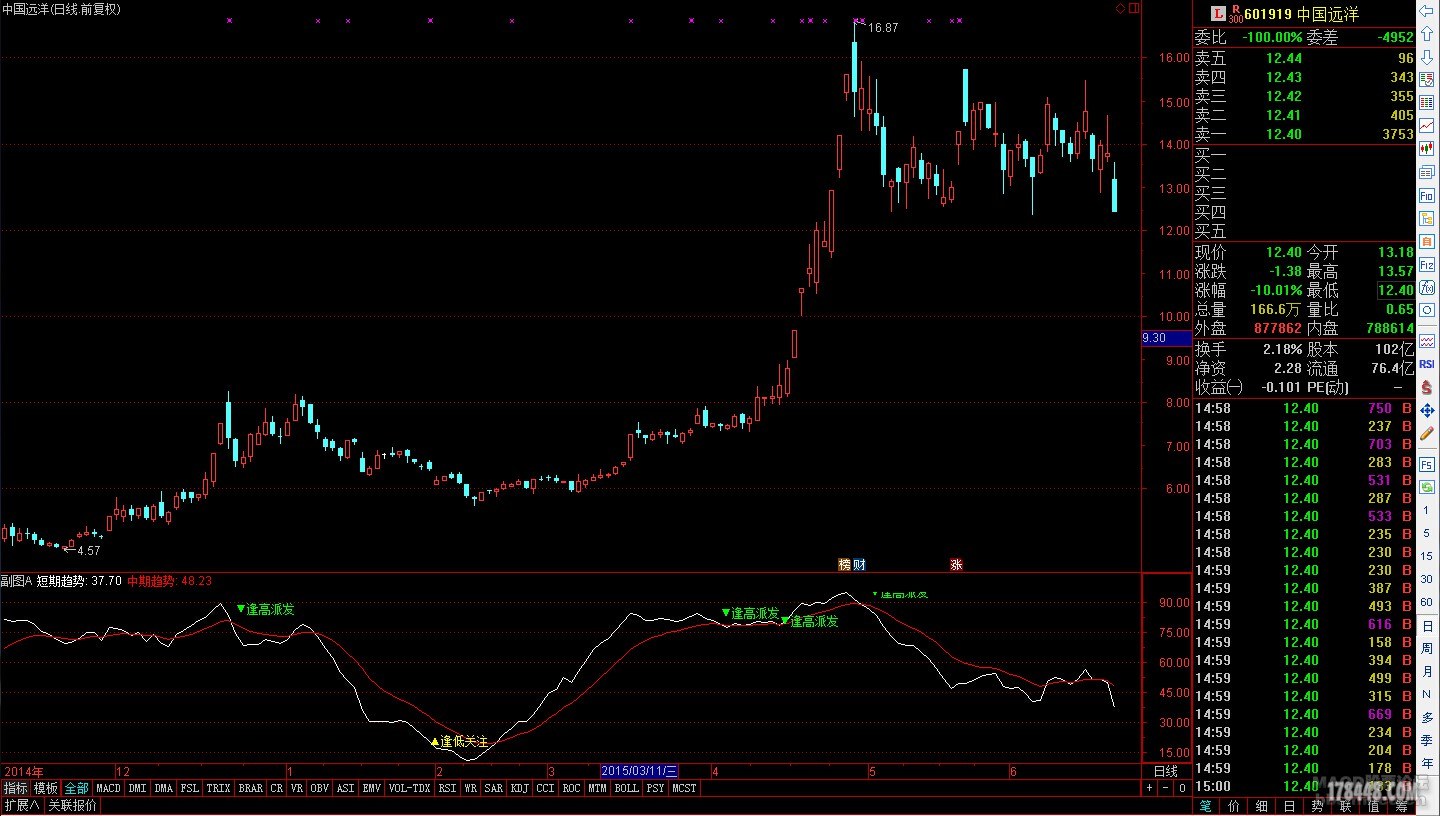Expand the 扩展 panel at bottom
1440x816 pixels.
[x=22, y=805]
